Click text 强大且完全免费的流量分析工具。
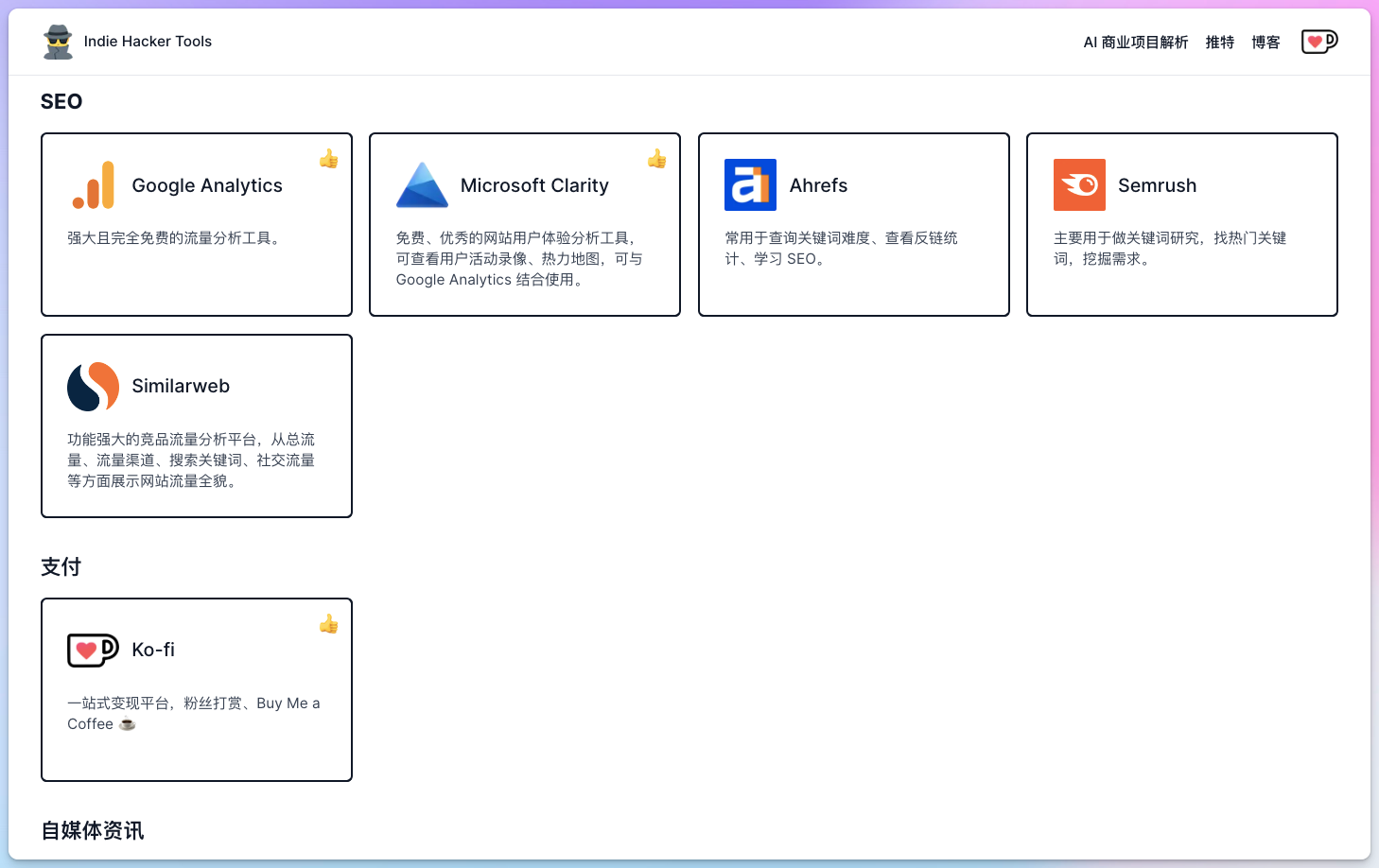Screen dimensions: 1379x868 (176, 238)
